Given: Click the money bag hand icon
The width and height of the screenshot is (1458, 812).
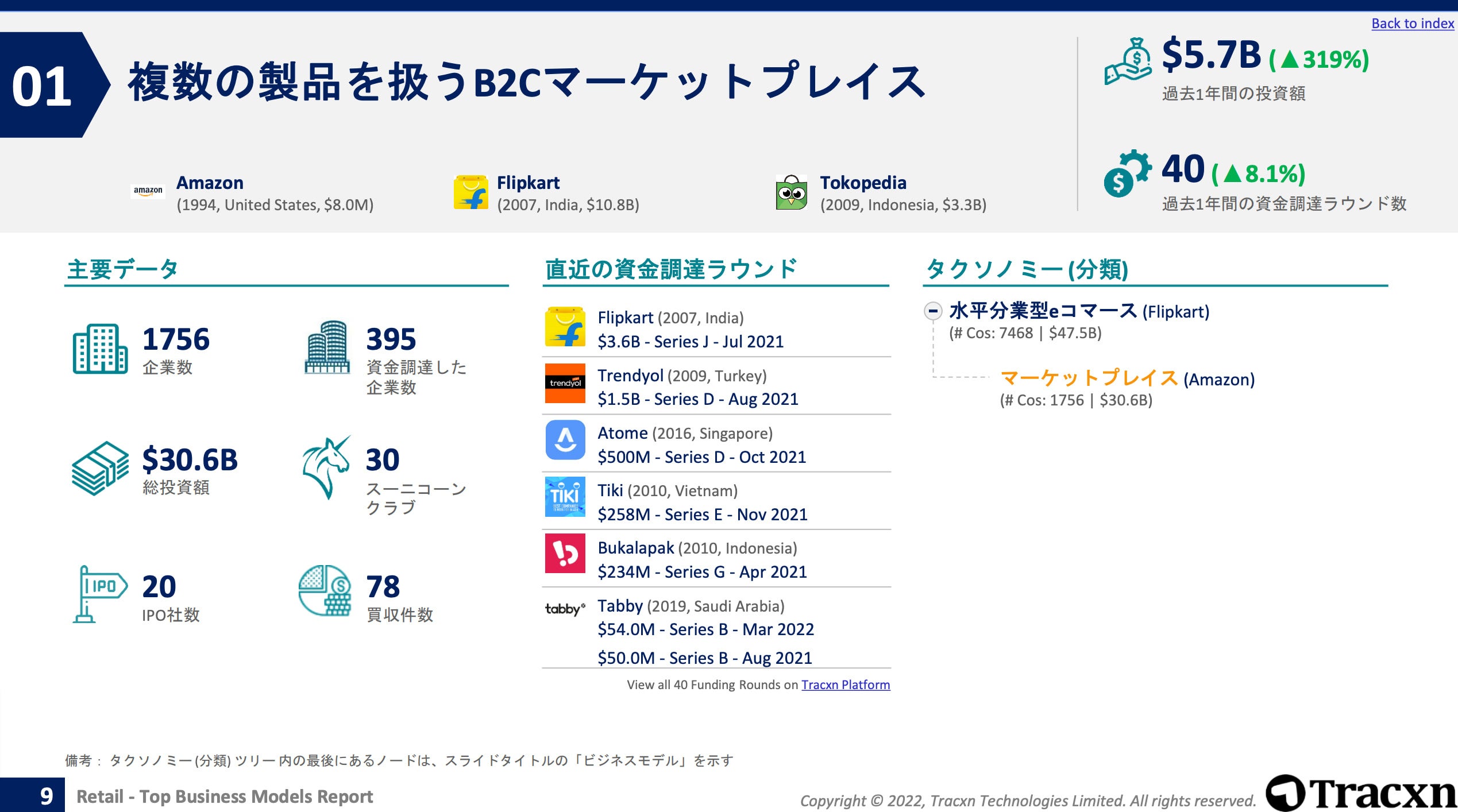Looking at the screenshot, I should point(1127,62).
